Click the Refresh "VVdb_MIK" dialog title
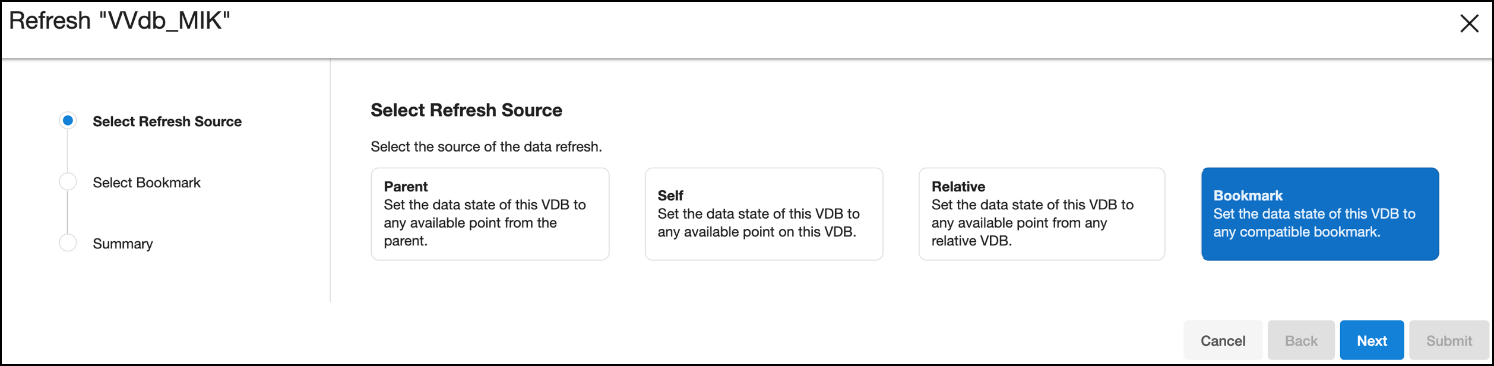This screenshot has height=366, width=1494. [x=120, y=20]
